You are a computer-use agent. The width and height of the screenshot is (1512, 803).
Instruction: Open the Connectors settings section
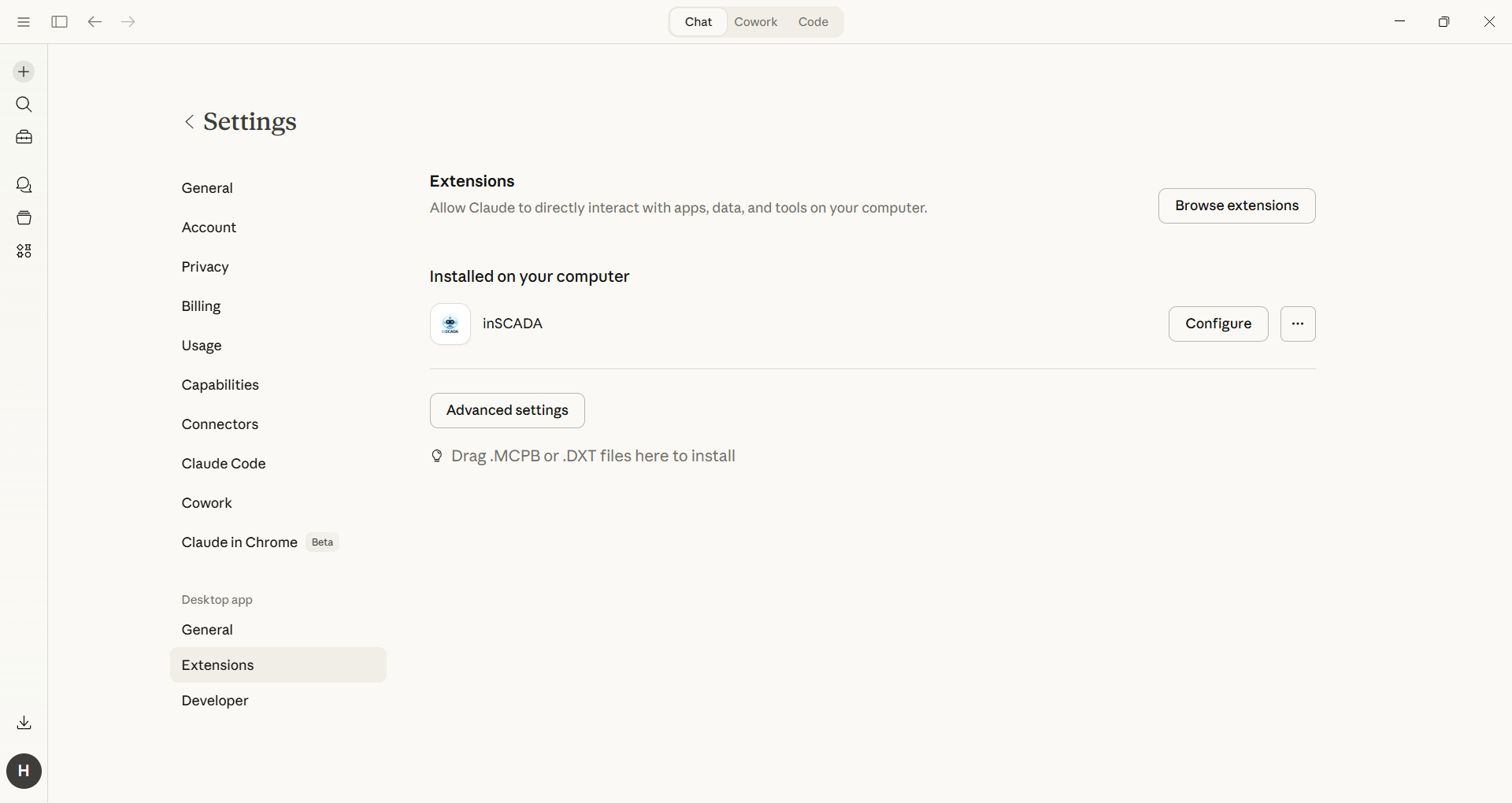click(x=220, y=424)
